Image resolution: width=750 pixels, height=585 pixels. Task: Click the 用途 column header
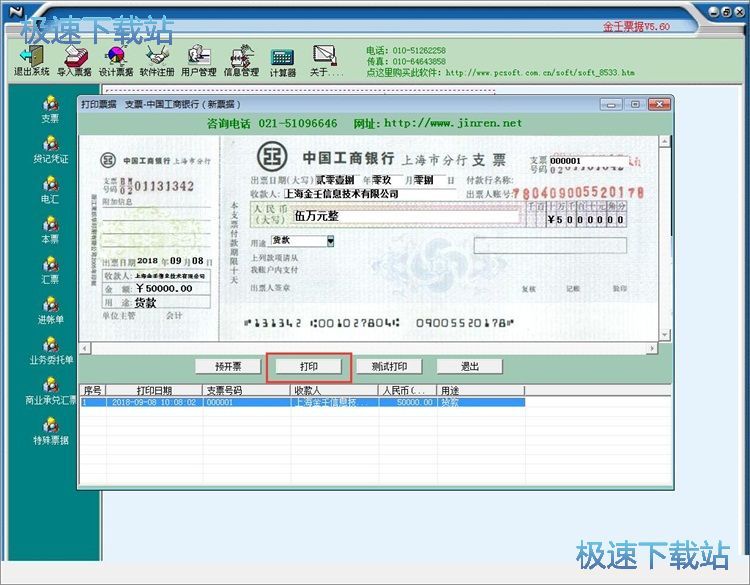(481, 390)
